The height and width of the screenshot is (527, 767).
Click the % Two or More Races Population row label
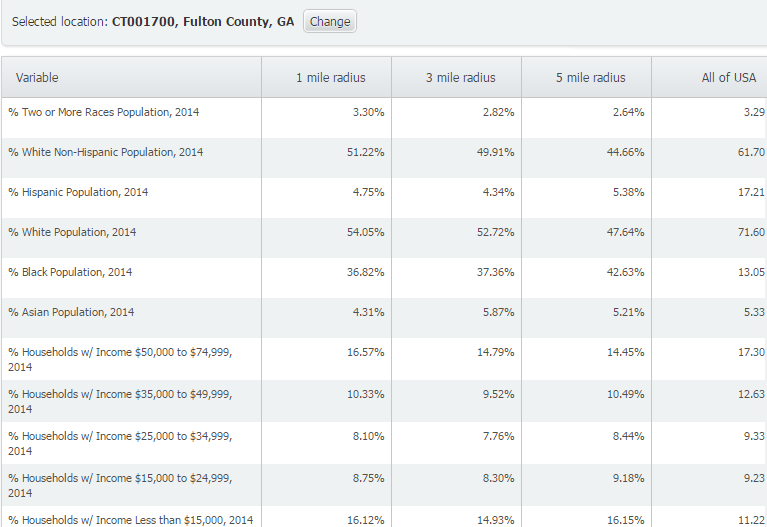[103, 112]
